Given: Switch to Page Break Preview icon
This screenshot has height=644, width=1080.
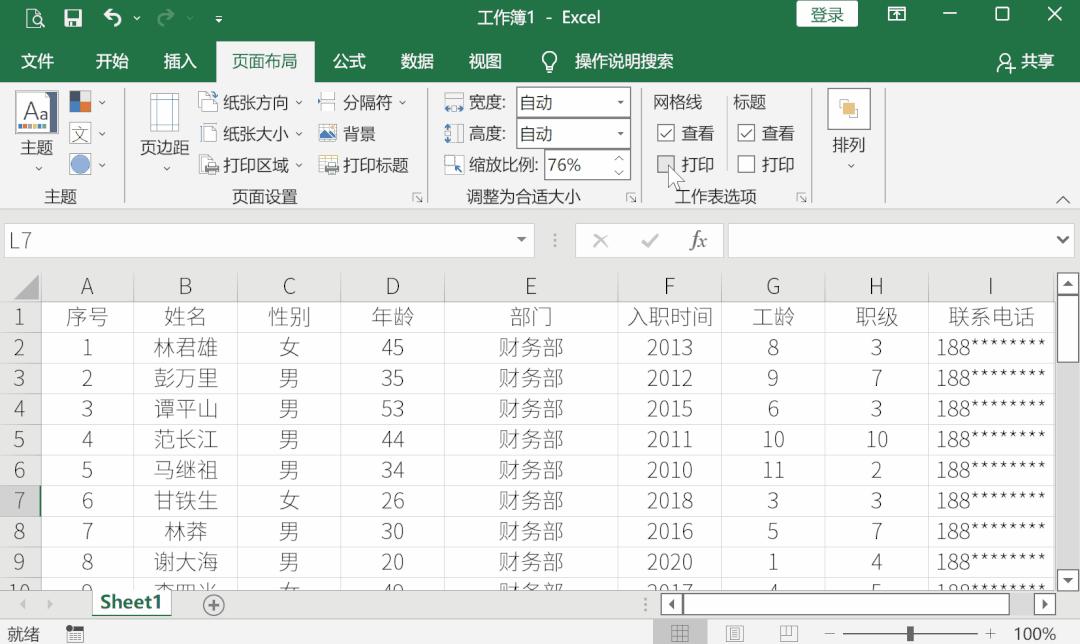Looking at the screenshot, I should (789, 633).
